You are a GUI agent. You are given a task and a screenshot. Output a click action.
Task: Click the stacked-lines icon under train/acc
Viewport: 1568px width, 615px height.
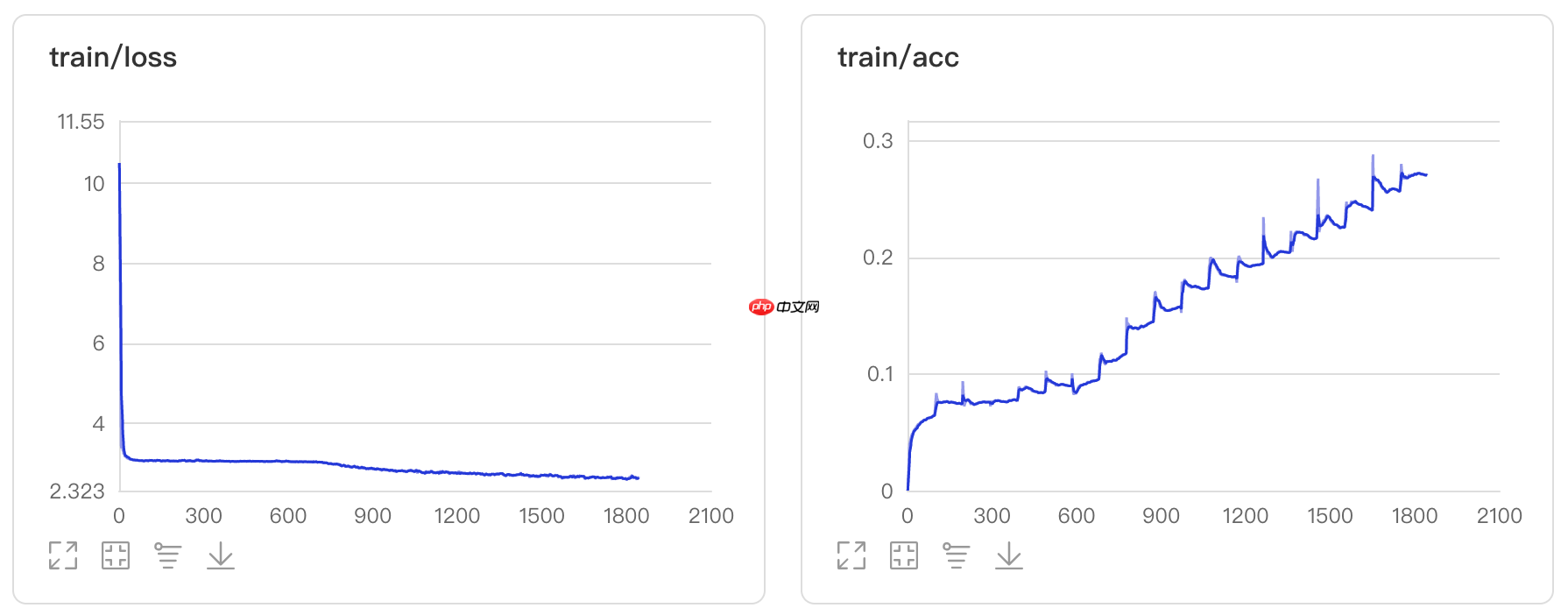pyautogui.click(x=956, y=555)
